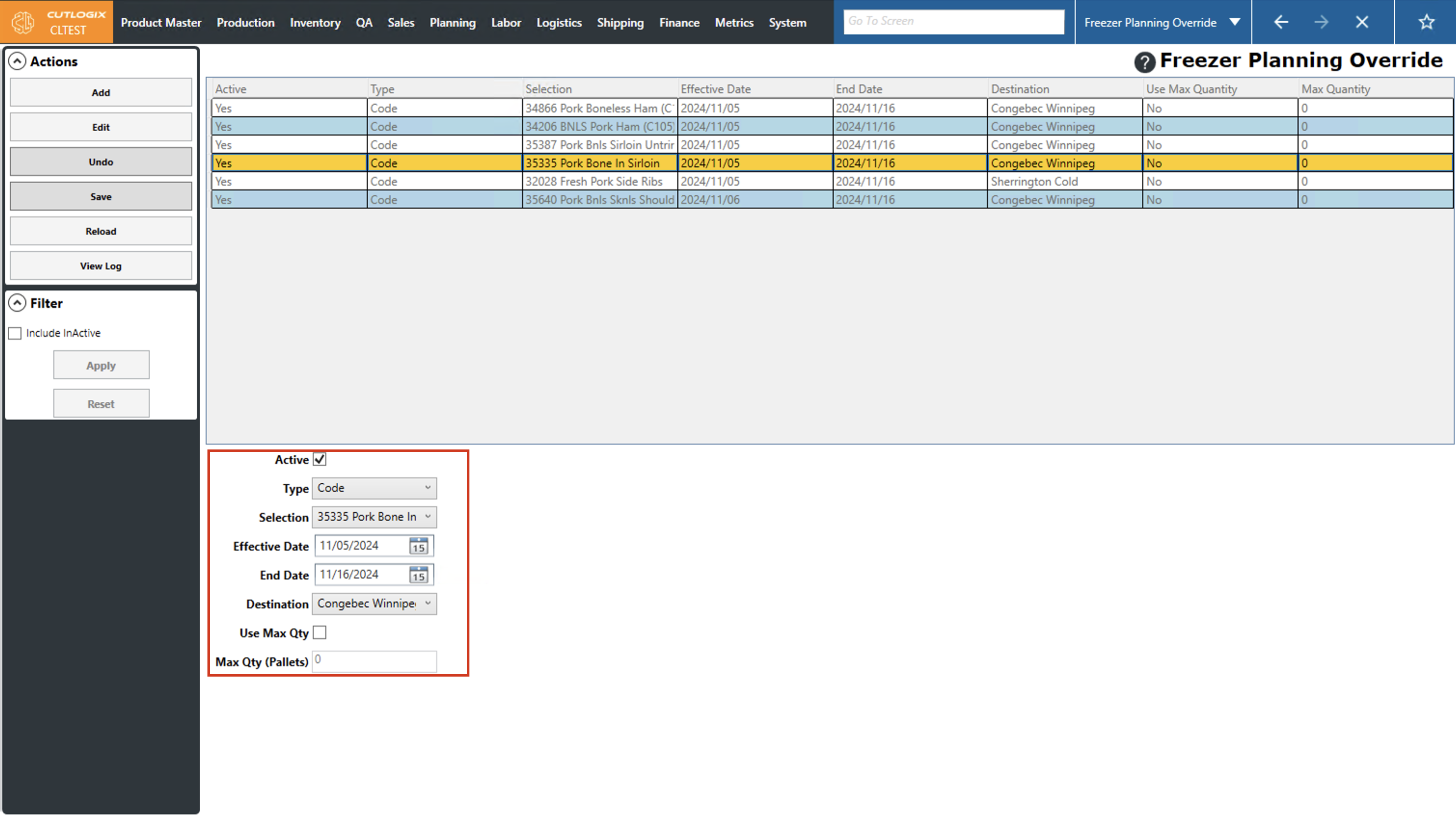This screenshot has width=1456, height=815.
Task: Check Include InActive filter option
Action: (x=15, y=333)
